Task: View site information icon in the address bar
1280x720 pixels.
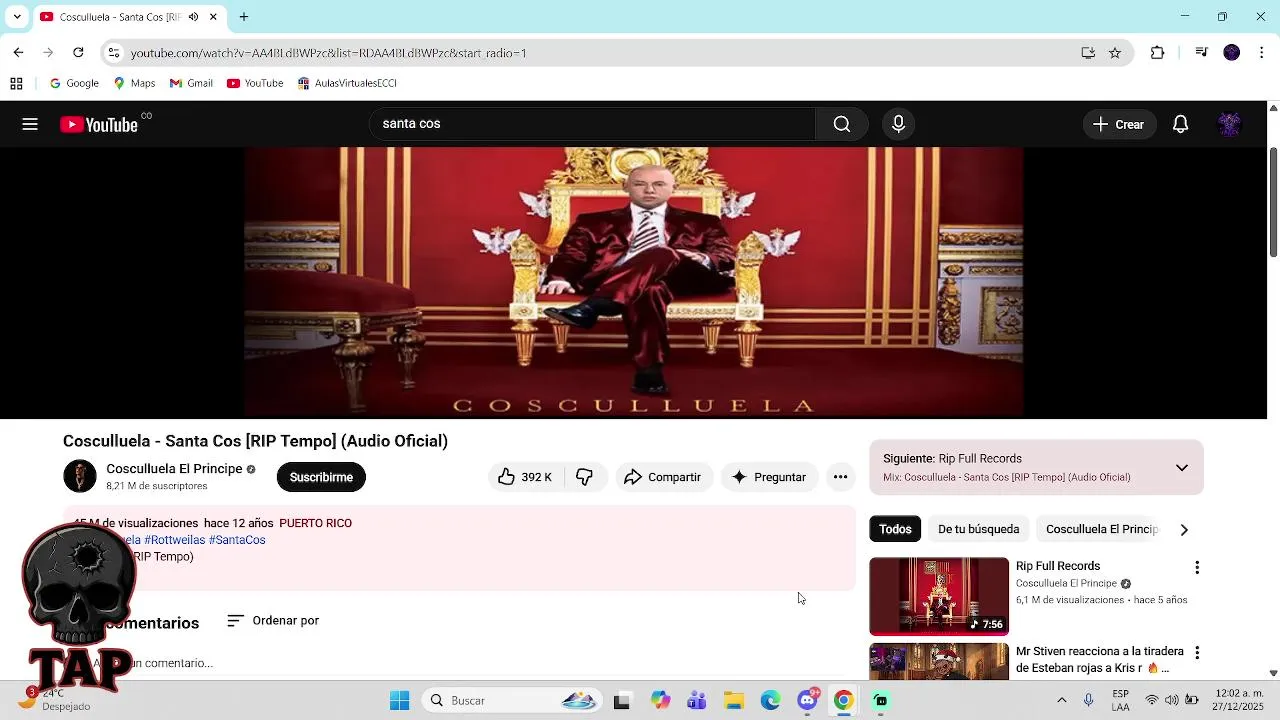Action: tap(114, 53)
